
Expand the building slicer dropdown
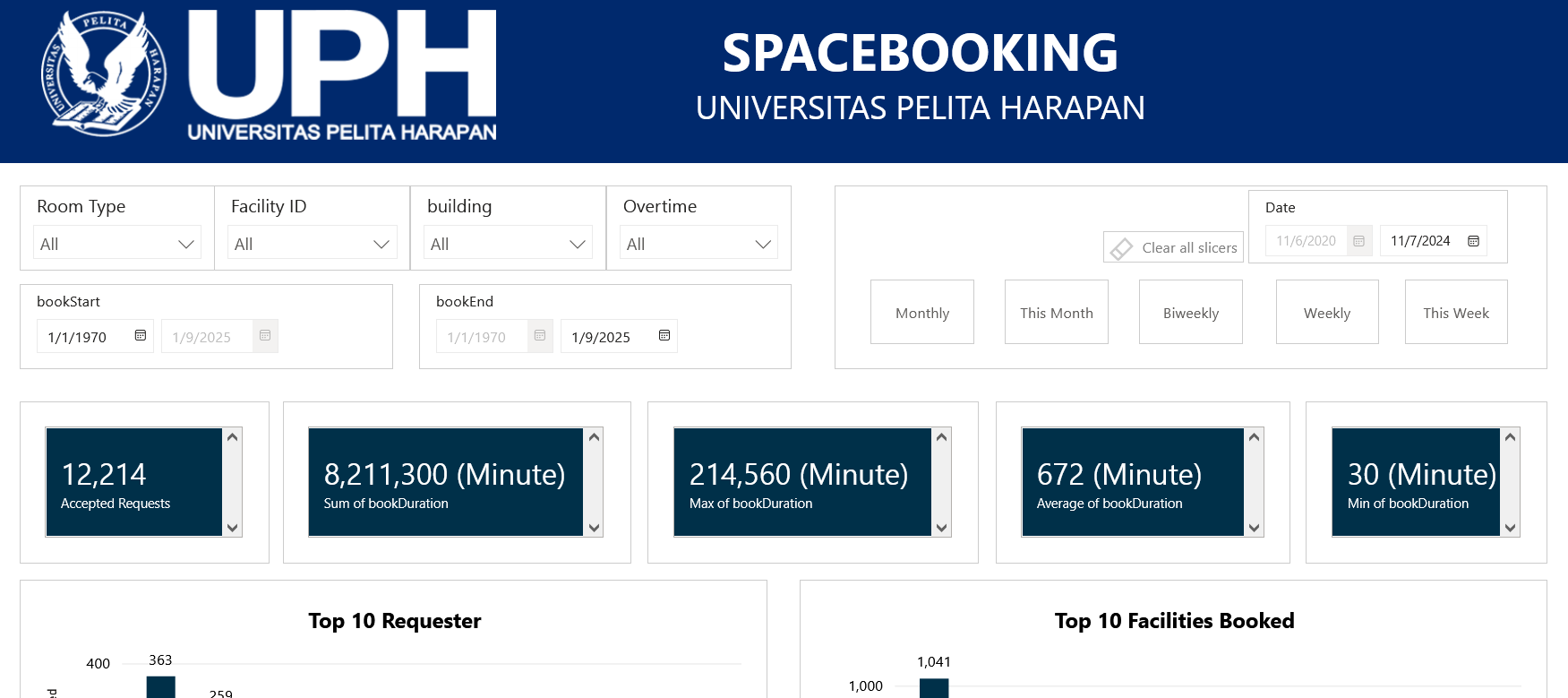click(x=508, y=243)
